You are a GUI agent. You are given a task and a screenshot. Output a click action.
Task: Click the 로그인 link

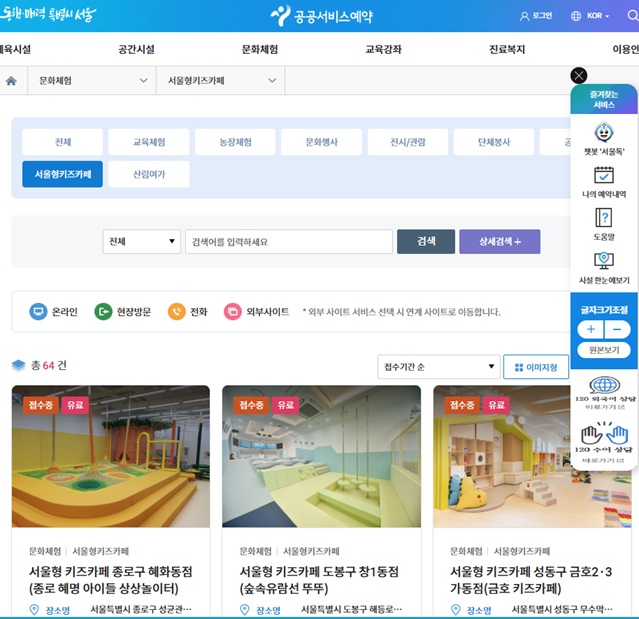pyautogui.click(x=542, y=16)
